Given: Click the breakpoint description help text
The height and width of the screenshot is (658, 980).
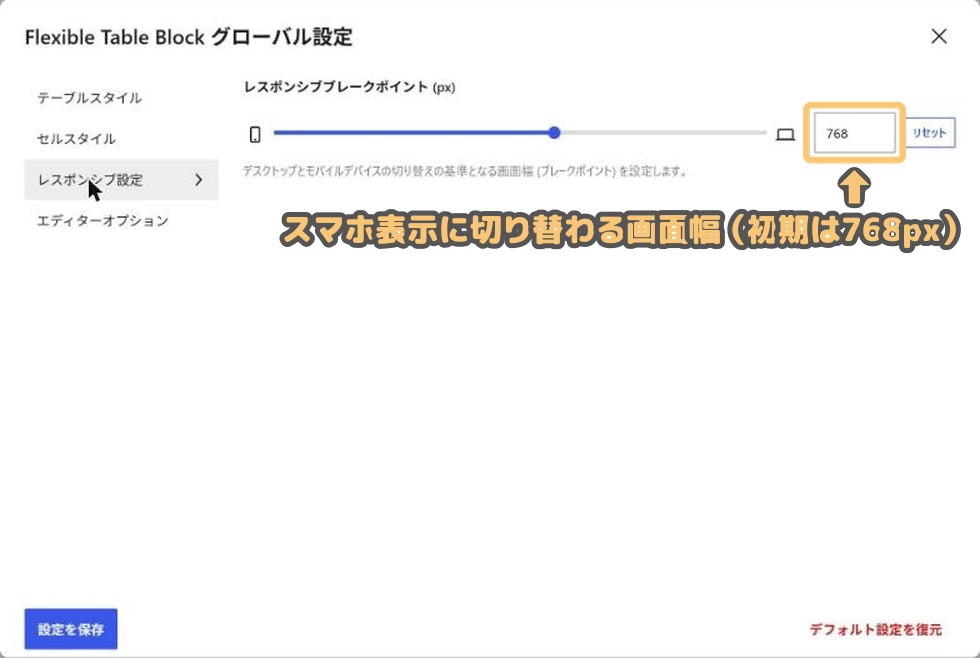Looking at the screenshot, I should coord(465,171).
